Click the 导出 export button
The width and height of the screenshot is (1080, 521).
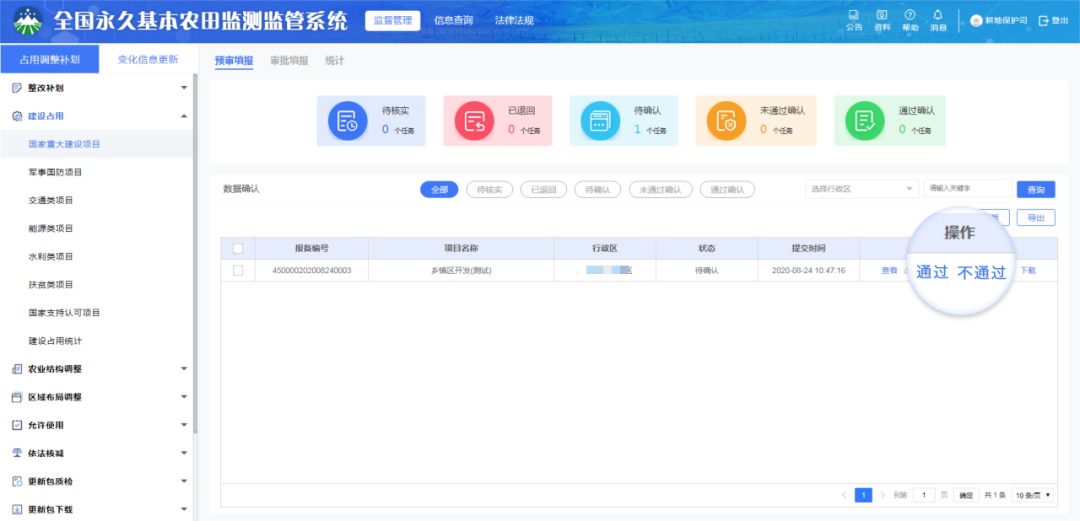[1036, 218]
